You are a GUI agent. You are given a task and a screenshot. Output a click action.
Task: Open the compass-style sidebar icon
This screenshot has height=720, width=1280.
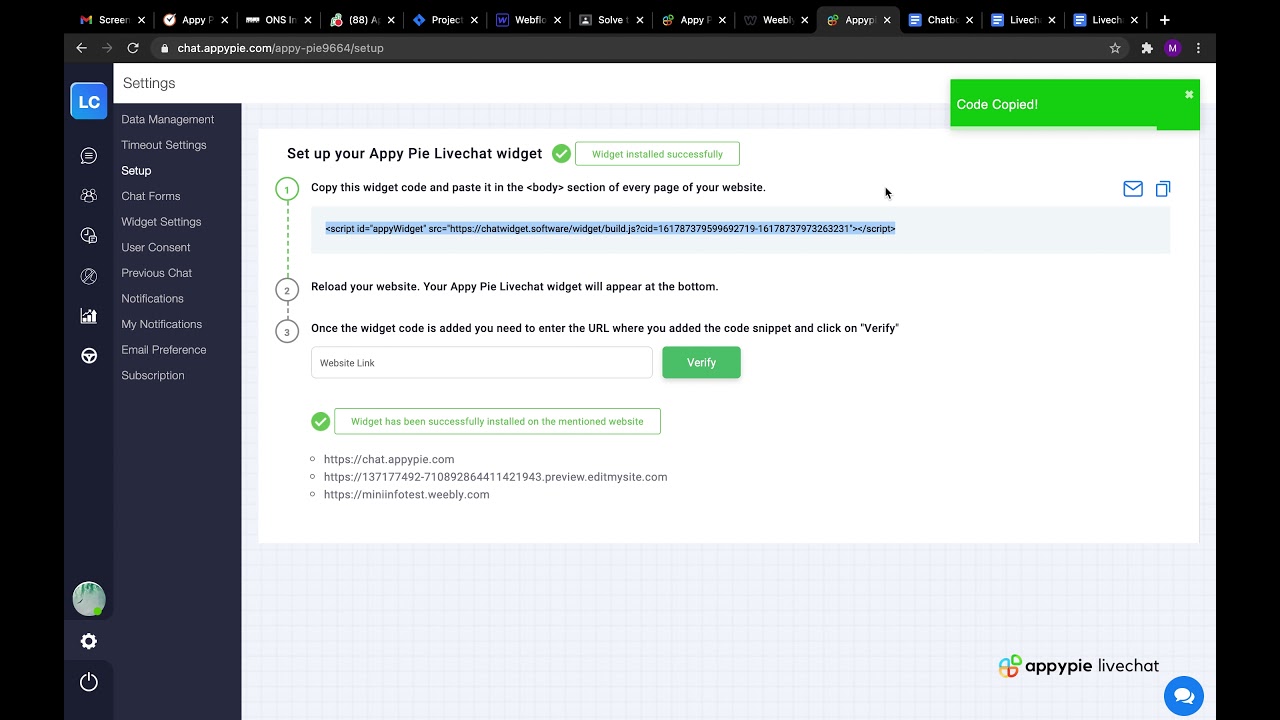89,276
